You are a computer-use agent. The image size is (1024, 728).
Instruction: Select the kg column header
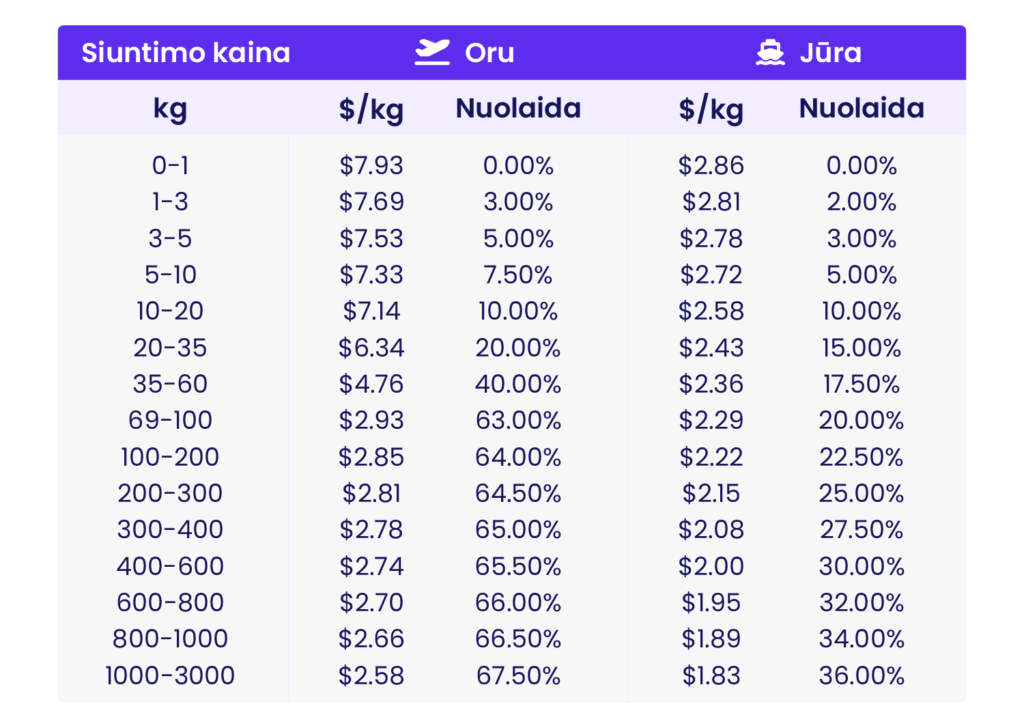[170, 108]
